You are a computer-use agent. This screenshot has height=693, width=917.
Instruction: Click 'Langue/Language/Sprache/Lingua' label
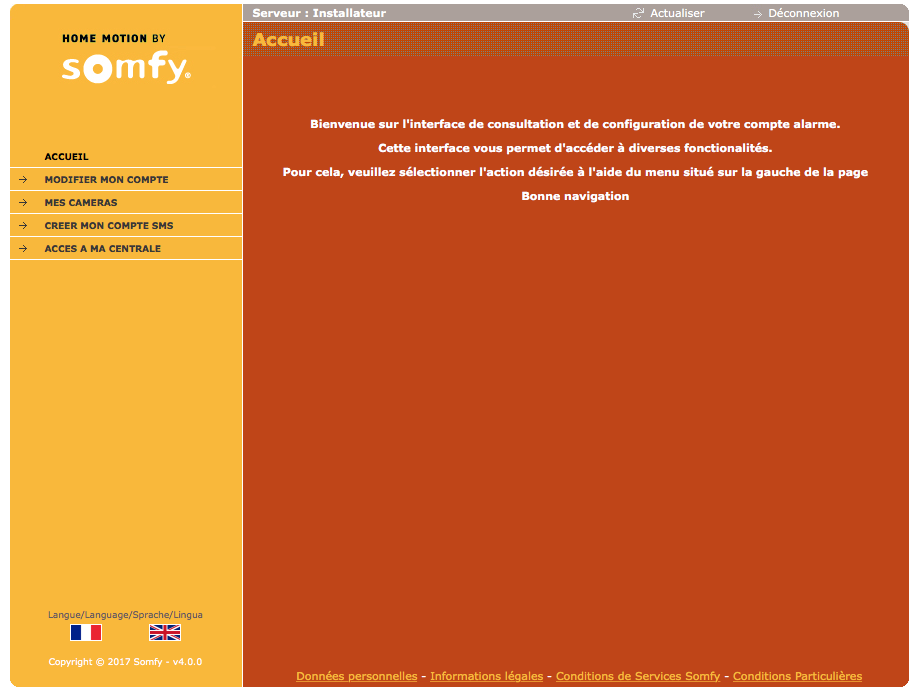point(125,615)
